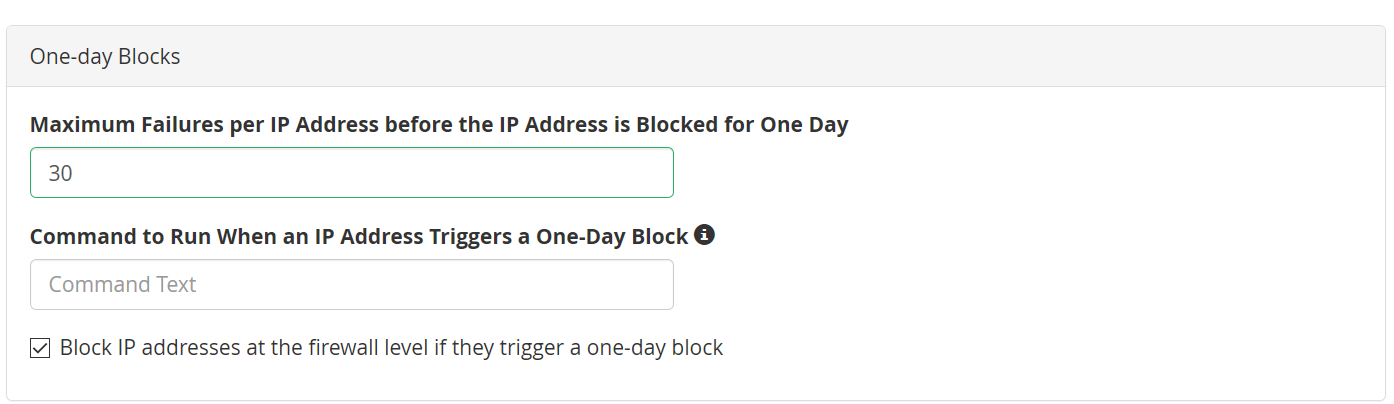This screenshot has height=404, width=1394.
Task: Click 'Triggers a One-Day Block' label text
Action: point(572,237)
